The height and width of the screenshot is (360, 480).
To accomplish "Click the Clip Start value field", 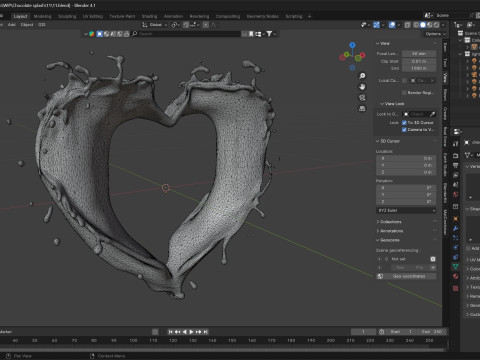I will pos(419,61).
